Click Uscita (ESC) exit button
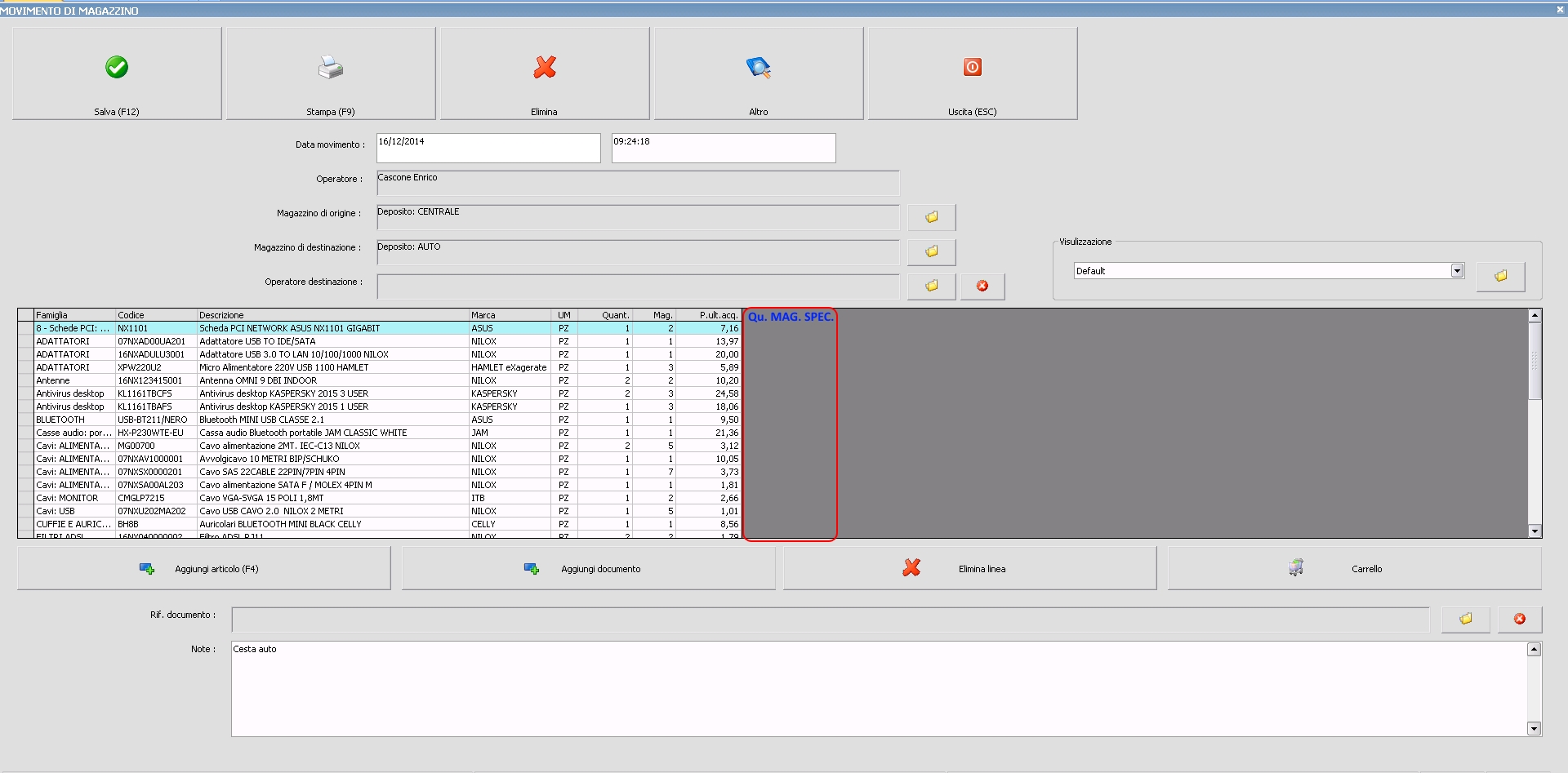The image size is (1568, 773). tap(973, 73)
